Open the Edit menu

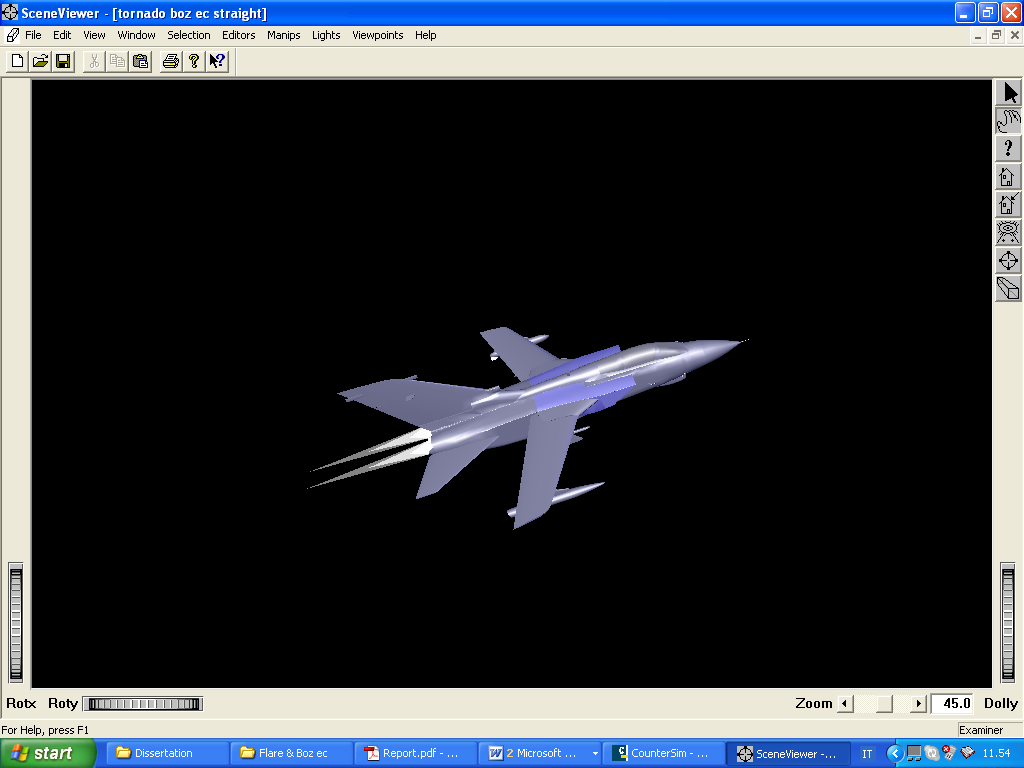[62, 35]
